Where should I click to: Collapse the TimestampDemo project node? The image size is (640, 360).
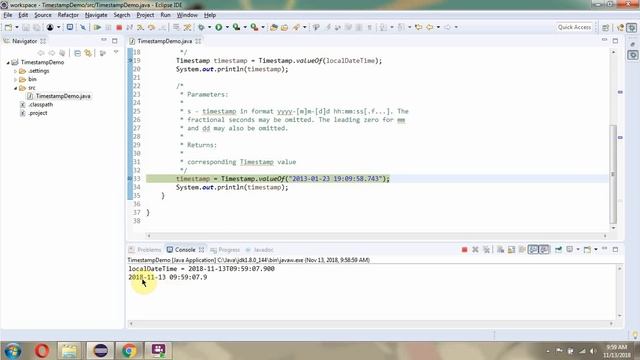[x=8, y=62]
